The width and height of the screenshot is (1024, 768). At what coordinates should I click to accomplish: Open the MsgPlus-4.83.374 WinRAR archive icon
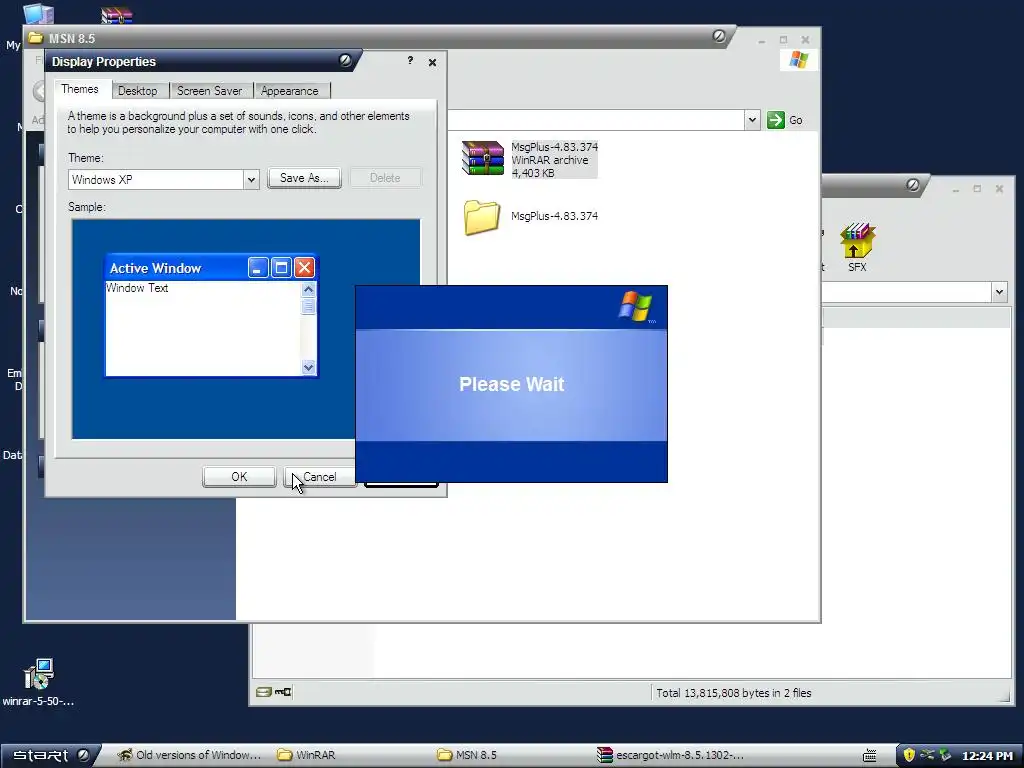click(483, 159)
